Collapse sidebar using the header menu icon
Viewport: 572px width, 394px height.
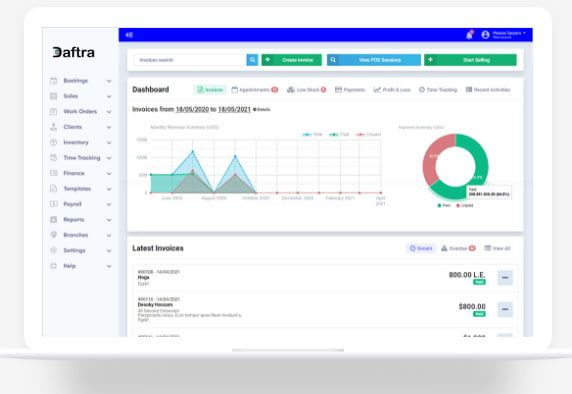pyautogui.click(x=129, y=35)
